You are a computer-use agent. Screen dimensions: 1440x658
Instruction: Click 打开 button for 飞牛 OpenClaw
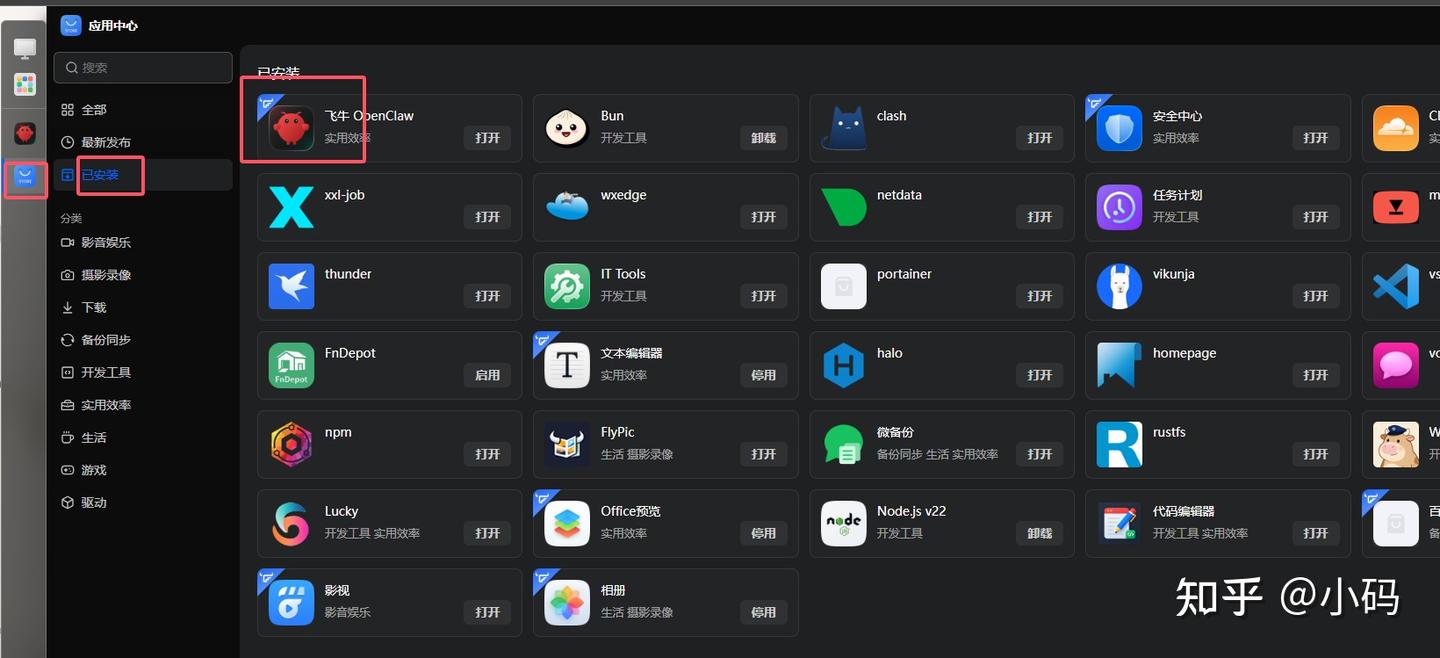[x=488, y=138]
